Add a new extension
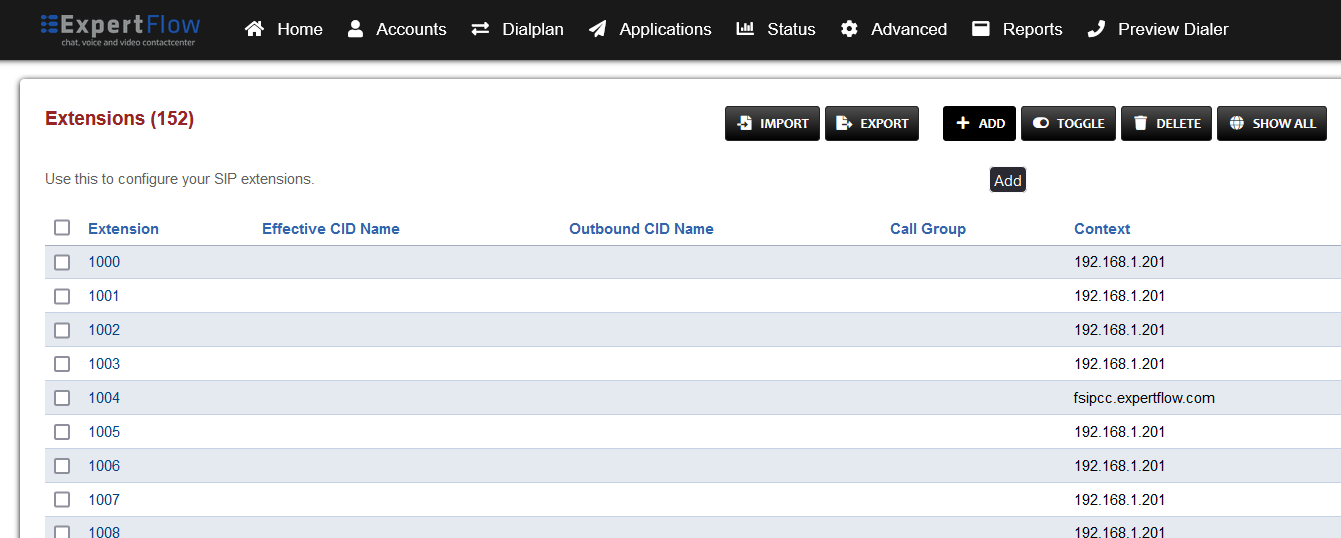 point(979,123)
